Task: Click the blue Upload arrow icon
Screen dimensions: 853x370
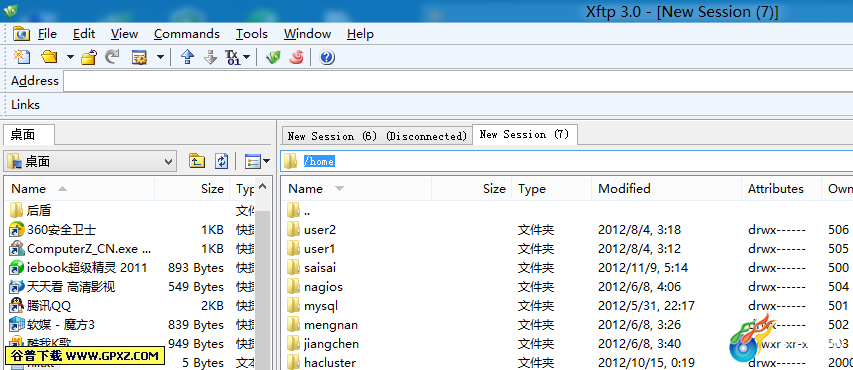Action: tap(187, 57)
